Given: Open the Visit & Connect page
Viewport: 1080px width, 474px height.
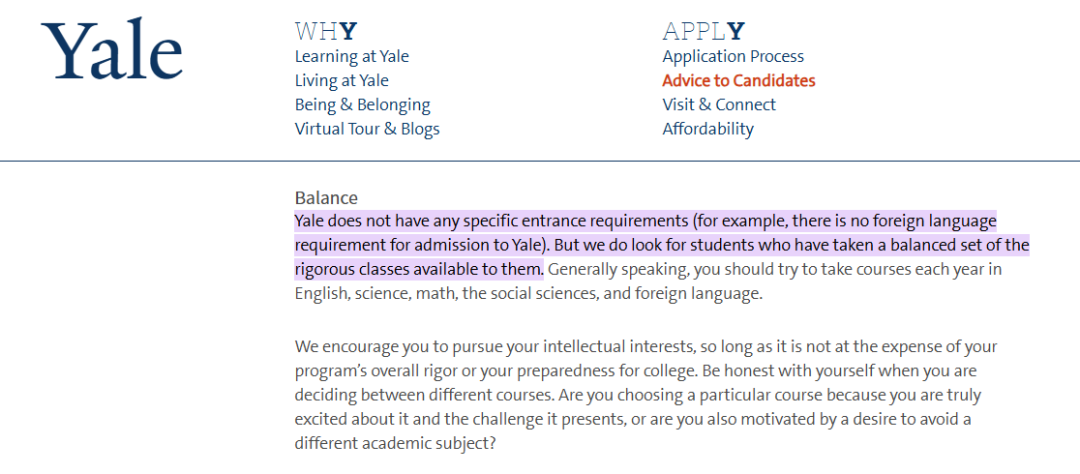Looking at the screenshot, I should coord(718,104).
